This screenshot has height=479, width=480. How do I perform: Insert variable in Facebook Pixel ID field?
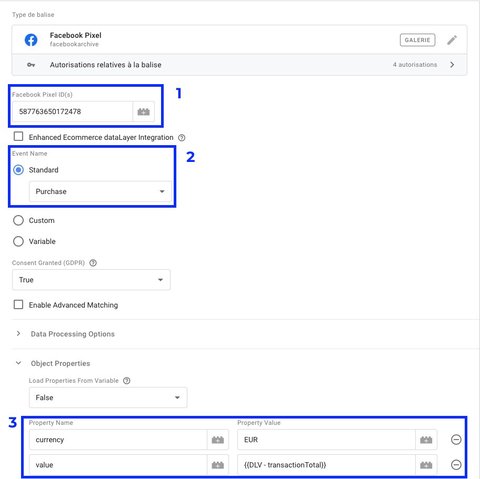click(x=144, y=112)
